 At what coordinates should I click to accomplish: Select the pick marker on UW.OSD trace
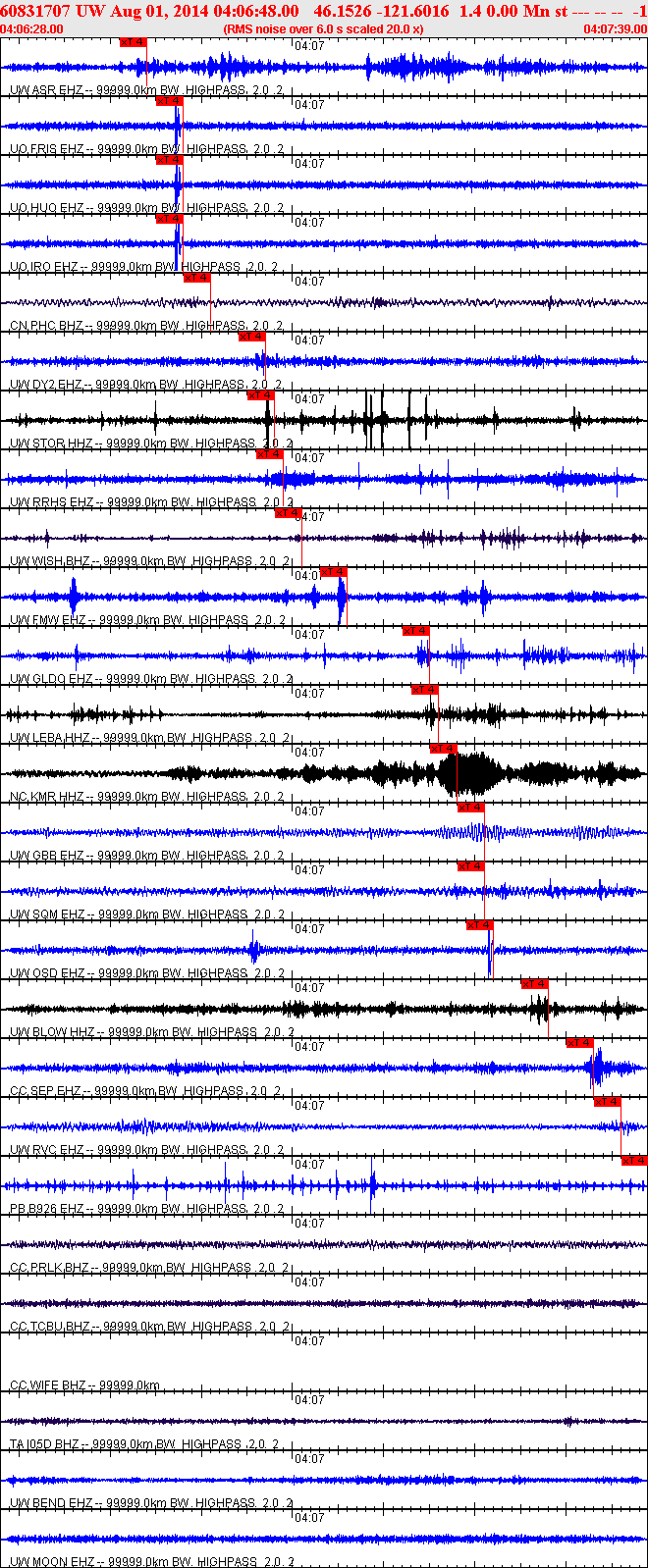(480, 925)
